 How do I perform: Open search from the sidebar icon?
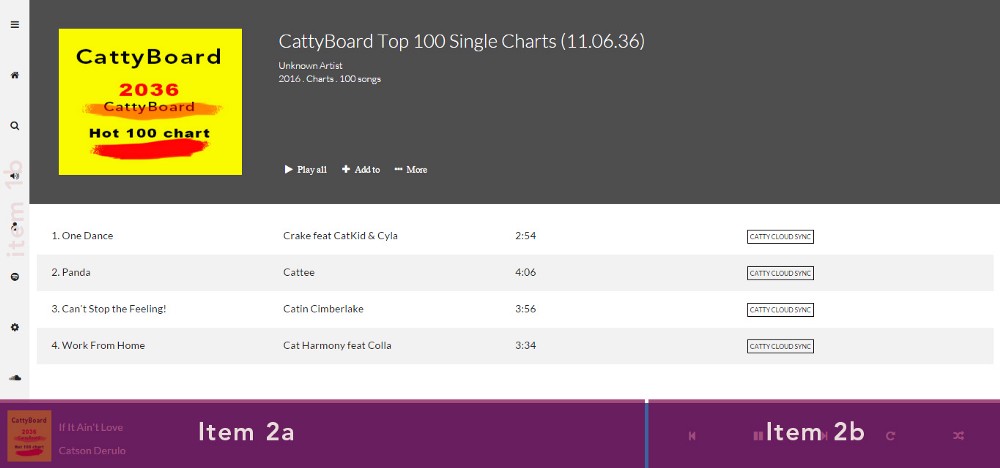pos(14,126)
